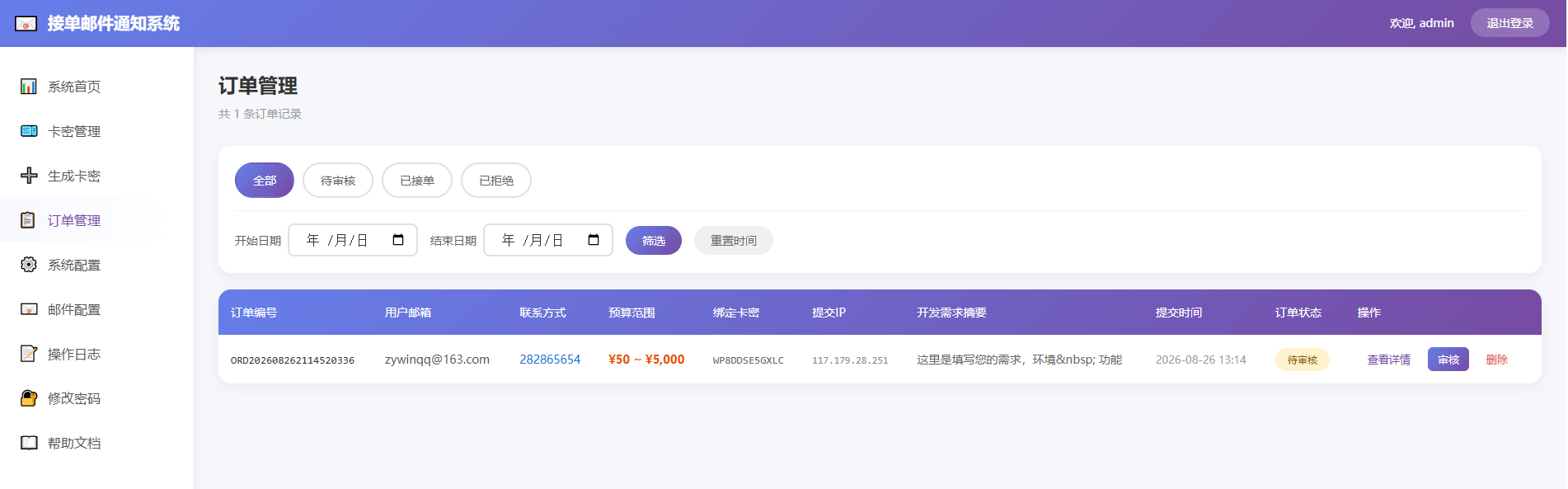The width and height of the screenshot is (1568, 489).
Task: Click 提交IP column header
Action: (x=829, y=313)
